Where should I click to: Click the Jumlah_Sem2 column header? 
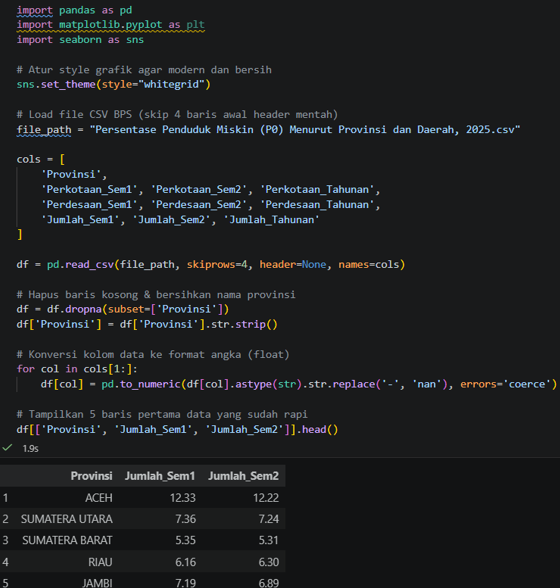[243, 476]
